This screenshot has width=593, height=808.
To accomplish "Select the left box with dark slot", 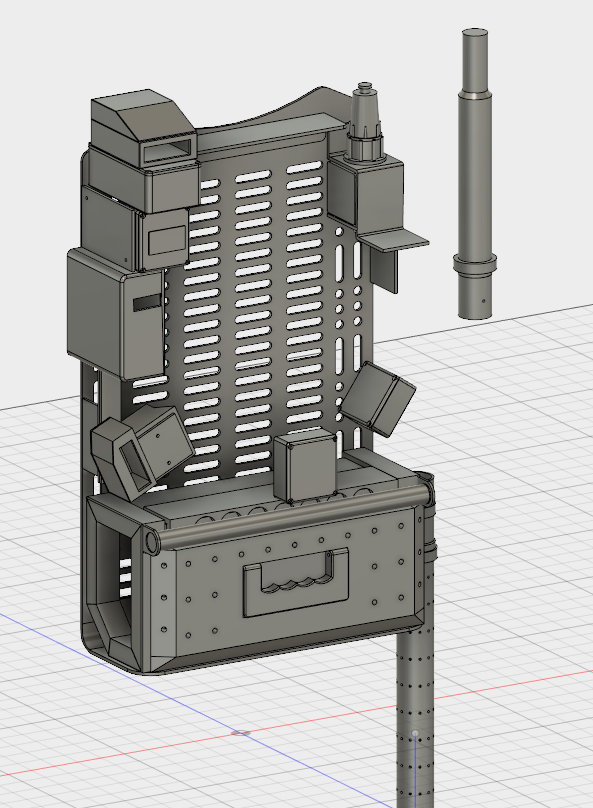I will pyautogui.click(x=116, y=314).
